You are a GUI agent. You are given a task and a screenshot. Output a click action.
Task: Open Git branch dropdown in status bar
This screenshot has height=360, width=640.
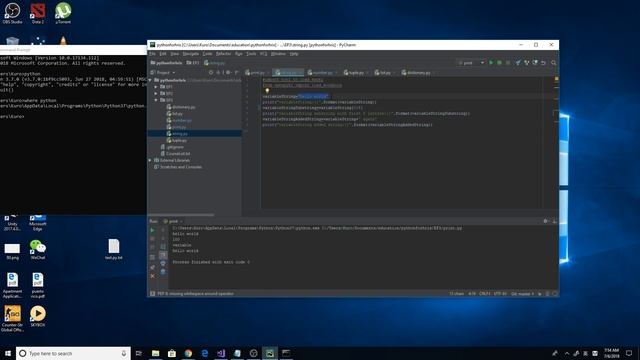[x=522, y=293]
